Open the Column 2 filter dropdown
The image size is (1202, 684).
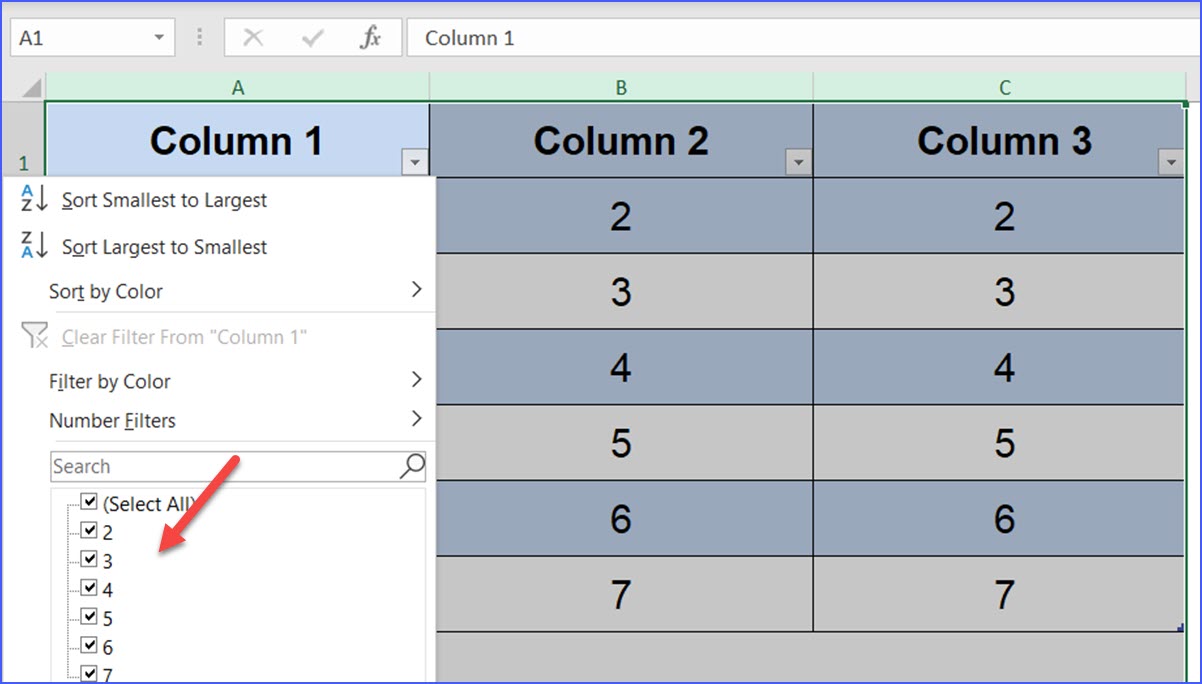[x=797, y=159]
